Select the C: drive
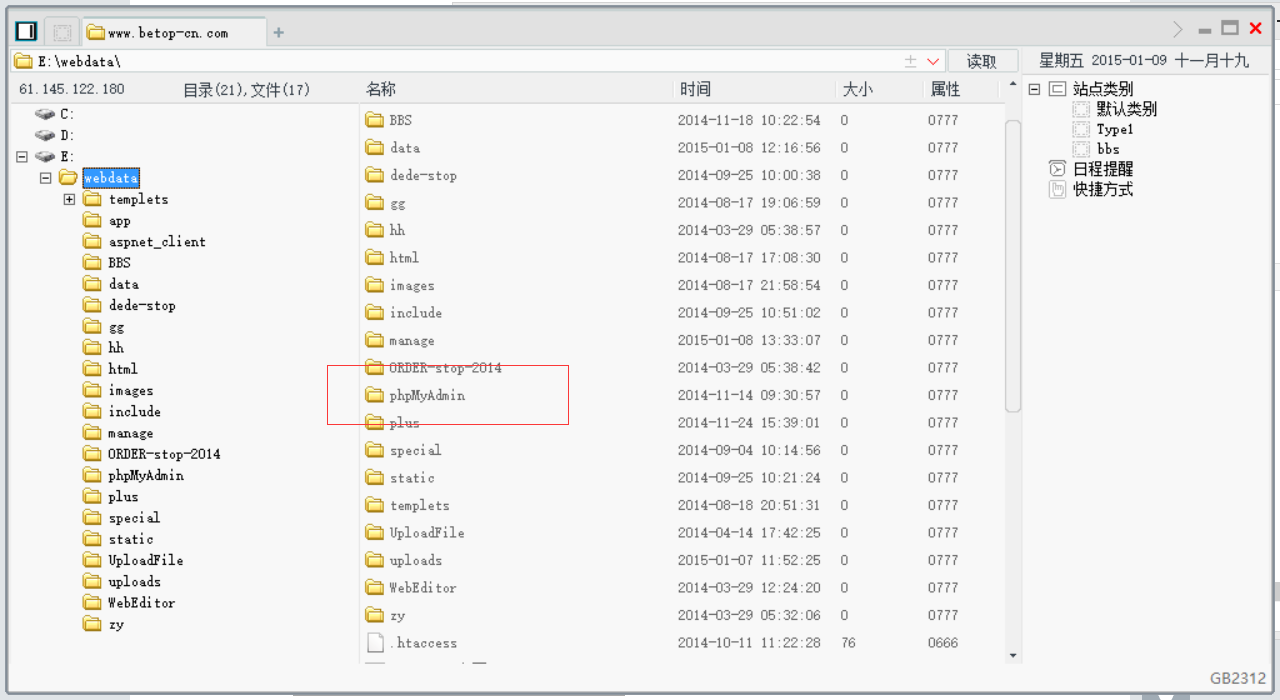 click(x=66, y=114)
